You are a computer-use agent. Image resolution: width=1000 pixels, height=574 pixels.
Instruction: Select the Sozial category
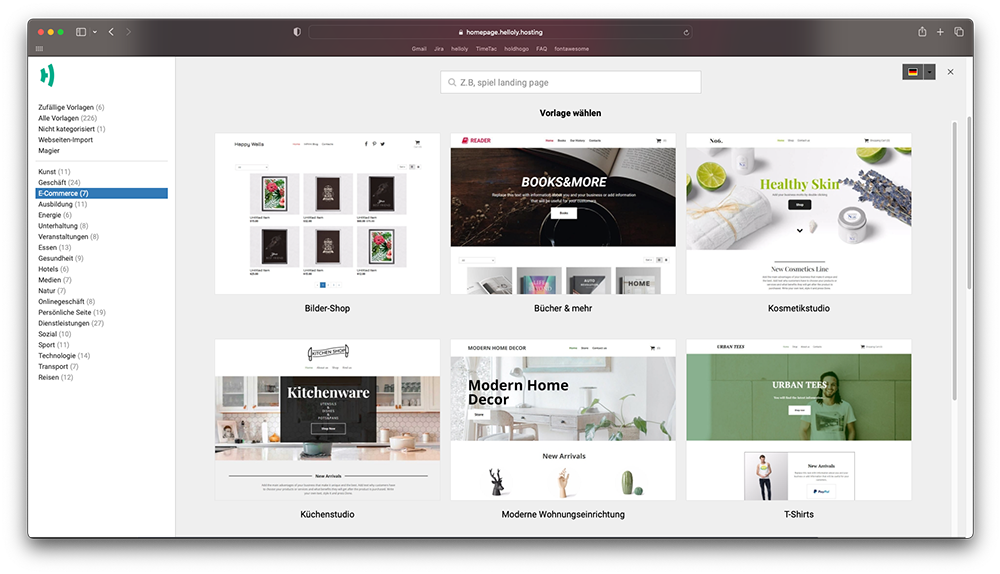(x=54, y=334)
